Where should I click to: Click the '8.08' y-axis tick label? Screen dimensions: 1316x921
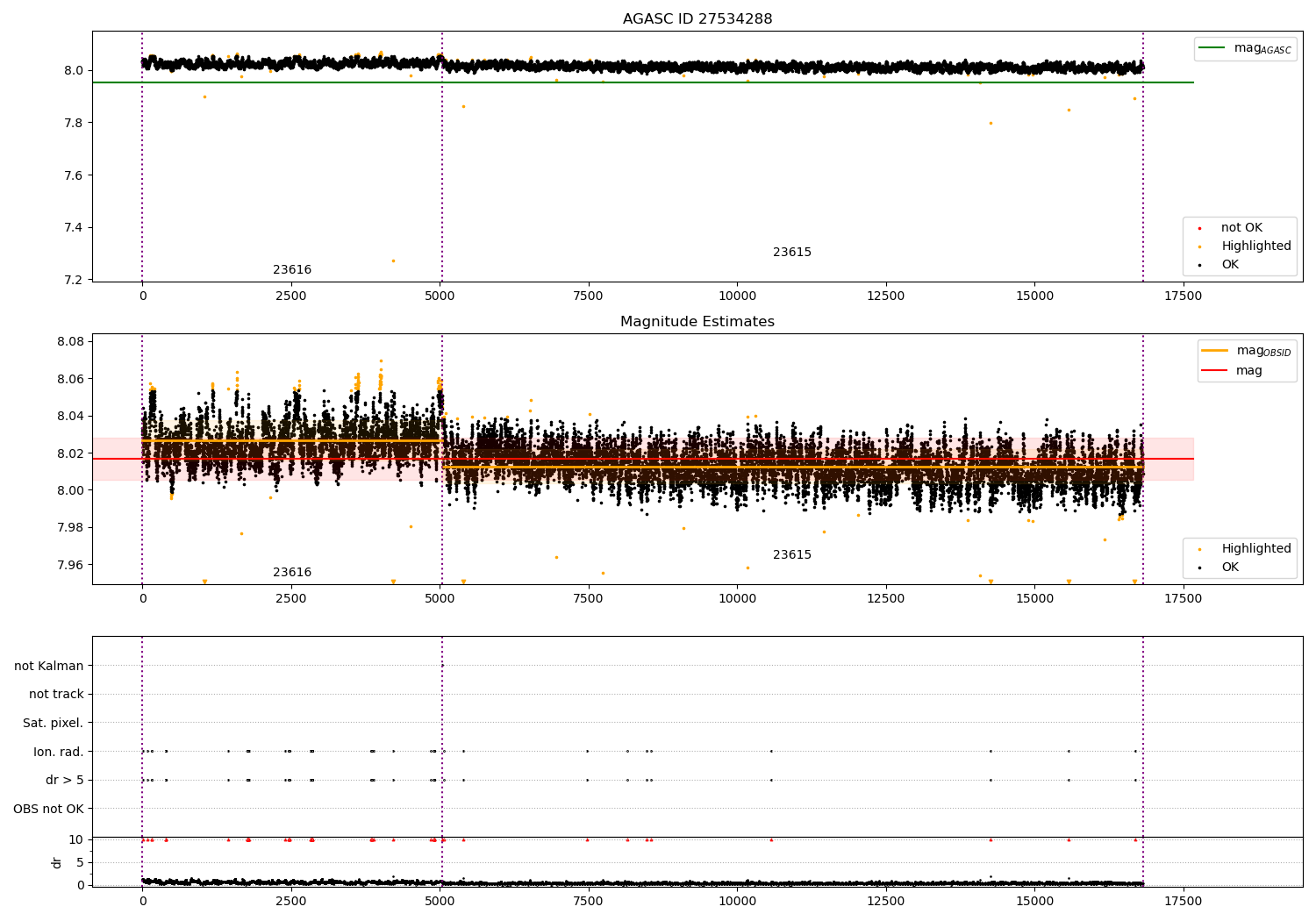[x=70, y=342]
